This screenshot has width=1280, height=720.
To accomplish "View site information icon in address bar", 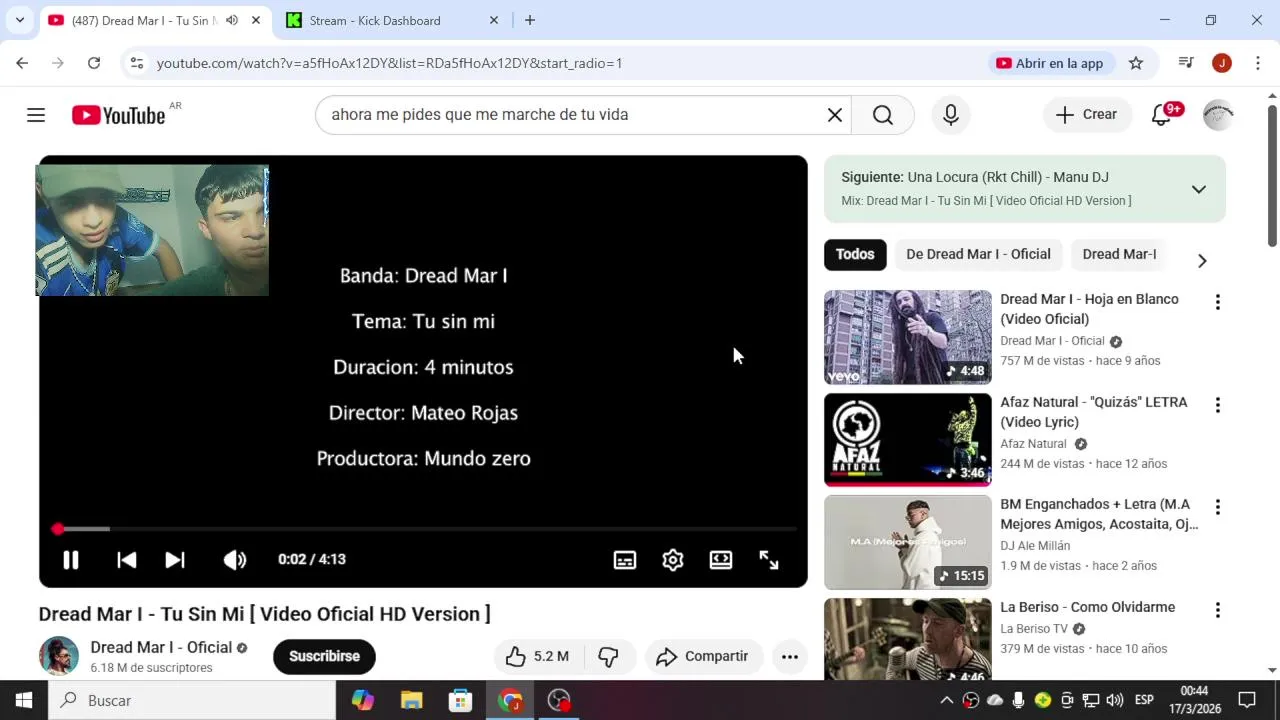I will pos(137,63).
